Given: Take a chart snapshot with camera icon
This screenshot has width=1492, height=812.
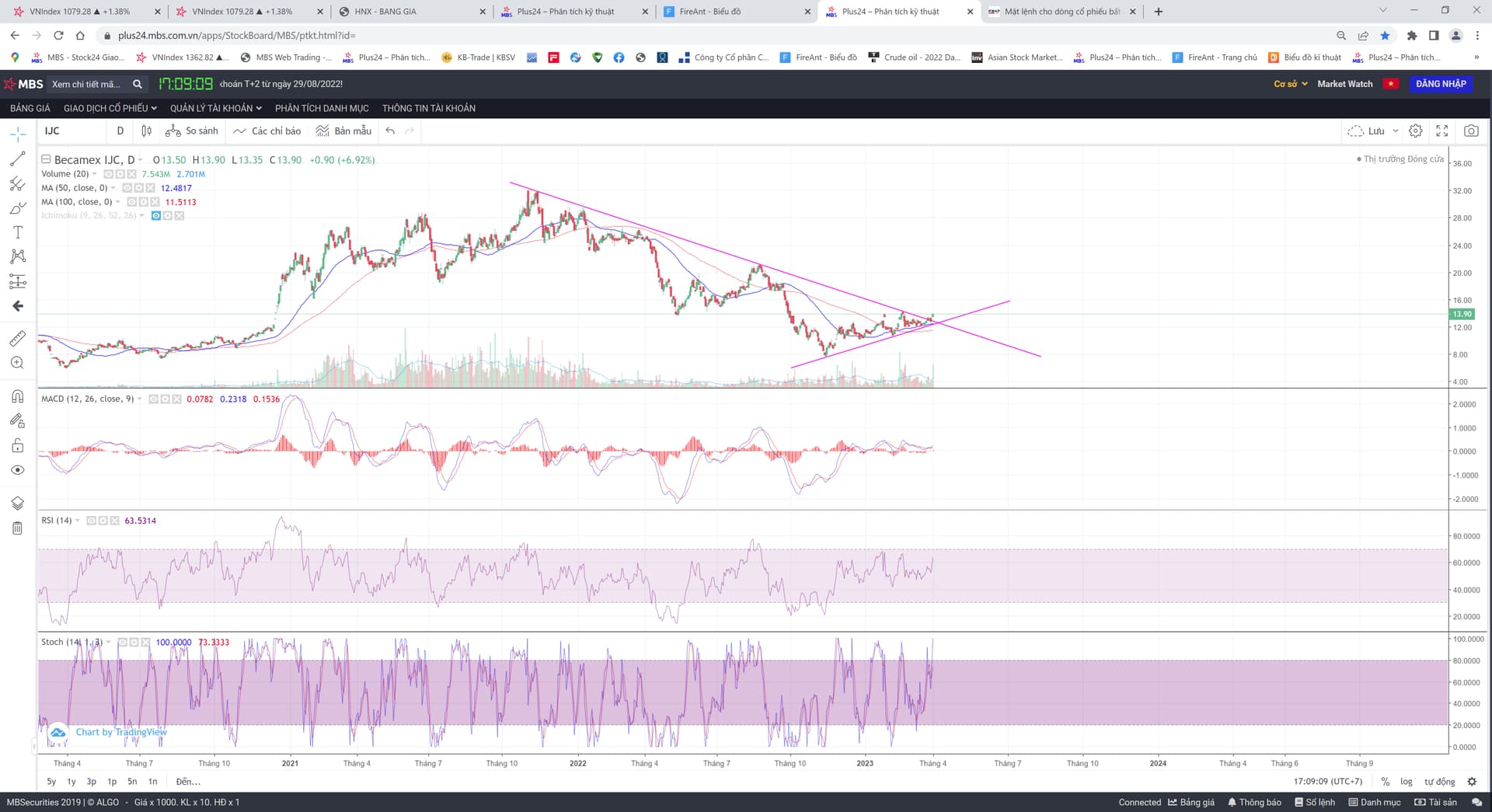Looking at the screenshot, I should tap(1471, 131).
